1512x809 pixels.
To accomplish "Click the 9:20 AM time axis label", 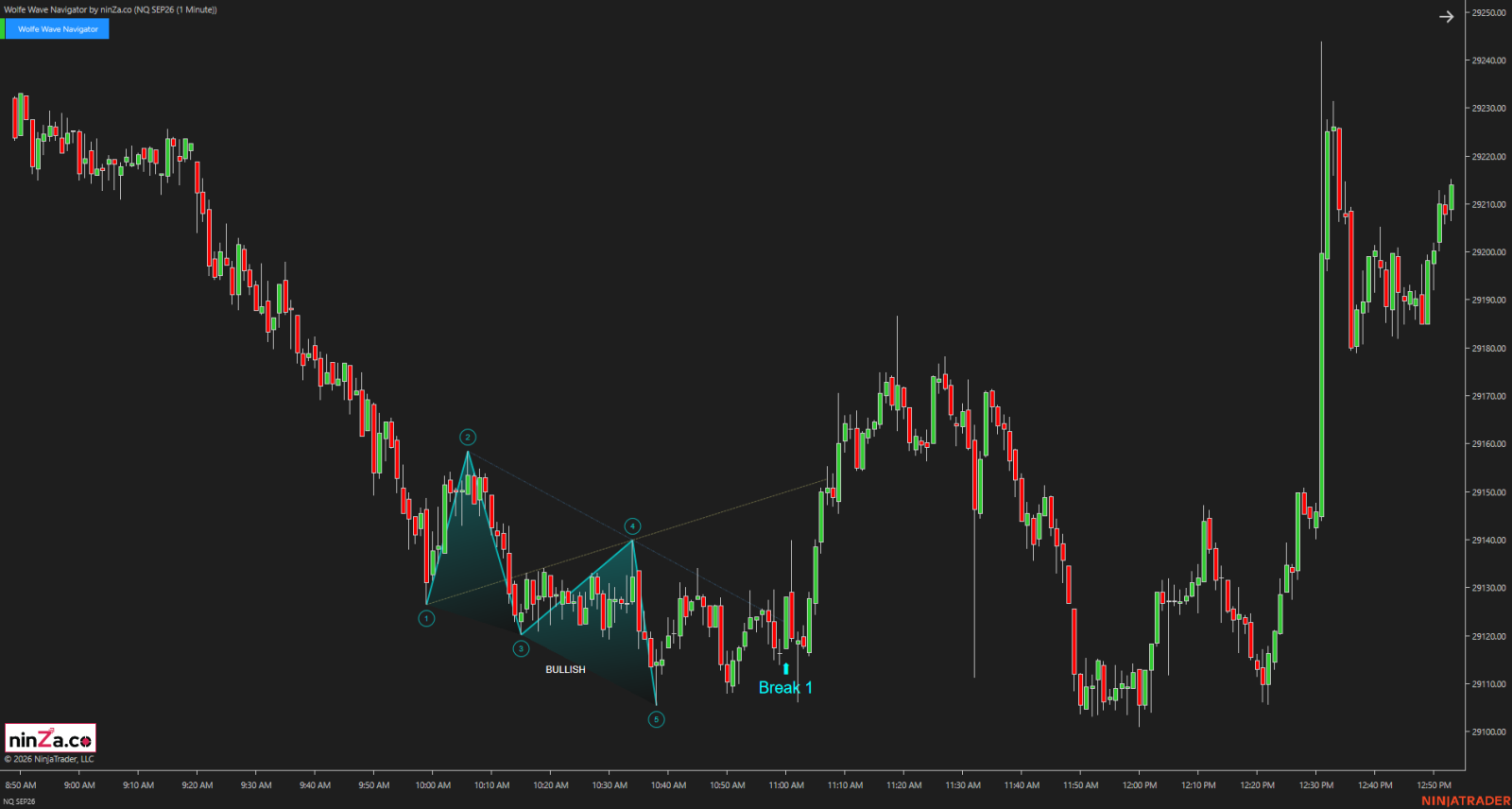I will (x=198, y=785).
